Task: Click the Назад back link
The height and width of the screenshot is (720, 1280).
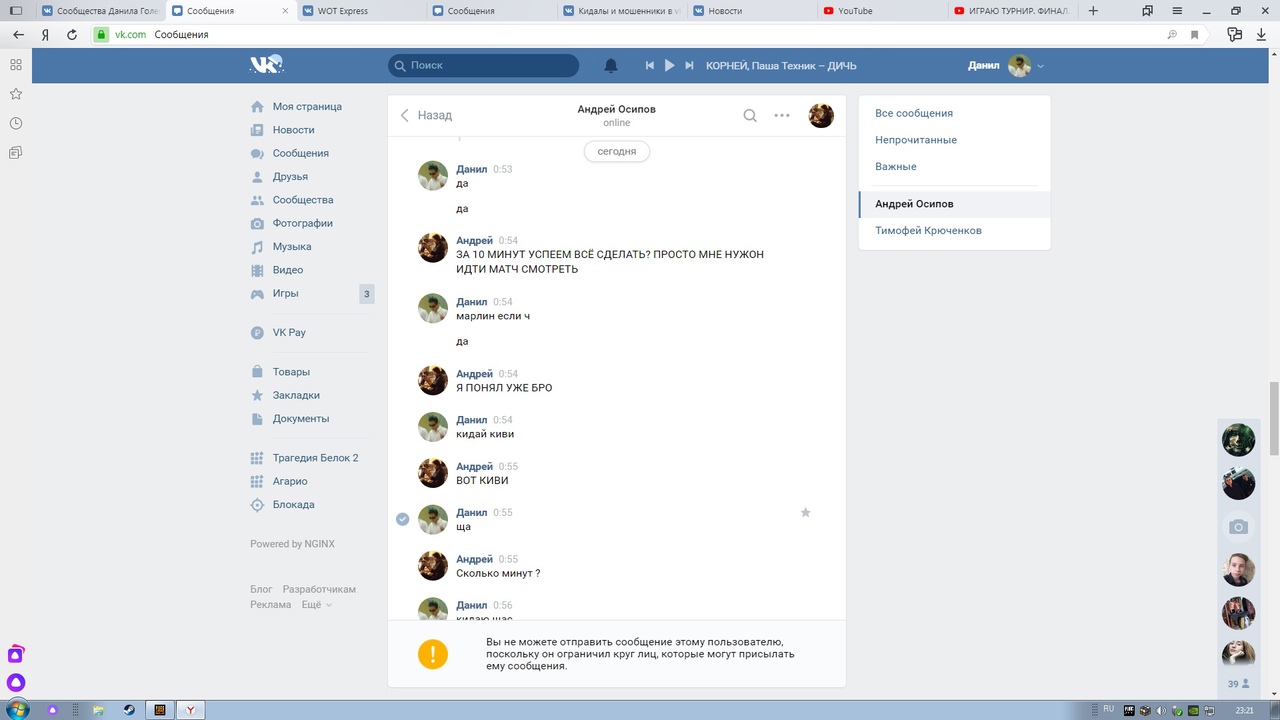Action: pos(426,115)
